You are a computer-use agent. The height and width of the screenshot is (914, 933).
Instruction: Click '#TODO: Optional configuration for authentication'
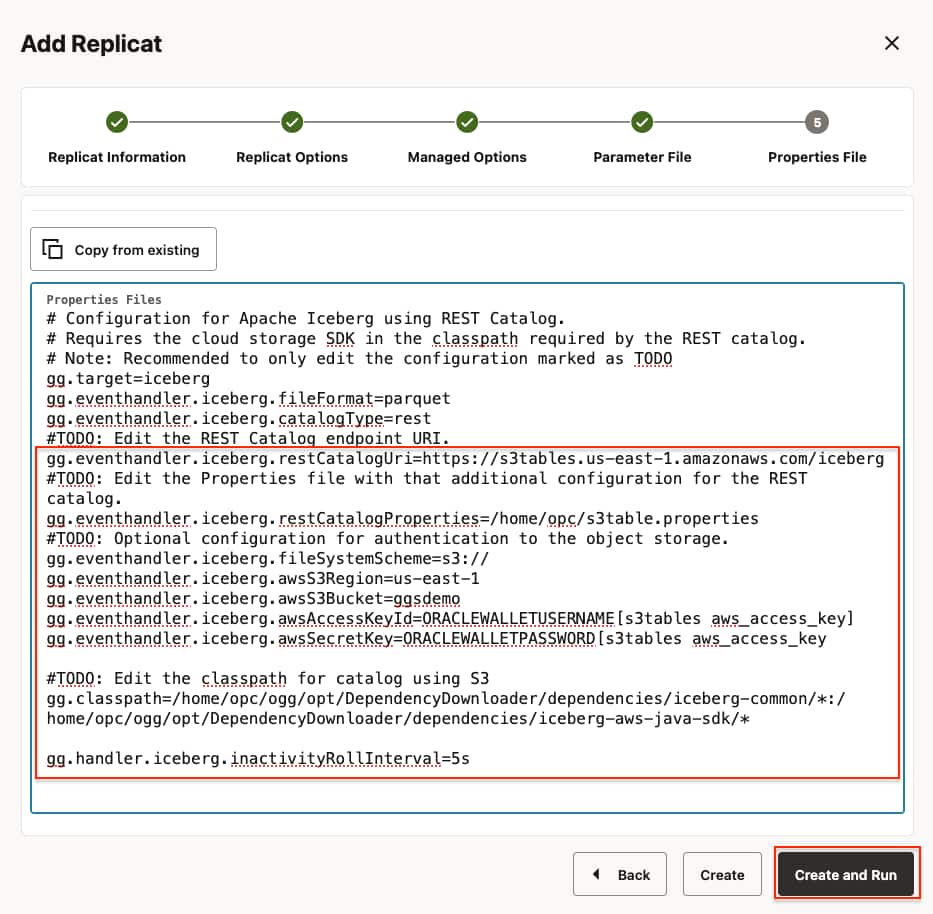(x=387, y=539)
